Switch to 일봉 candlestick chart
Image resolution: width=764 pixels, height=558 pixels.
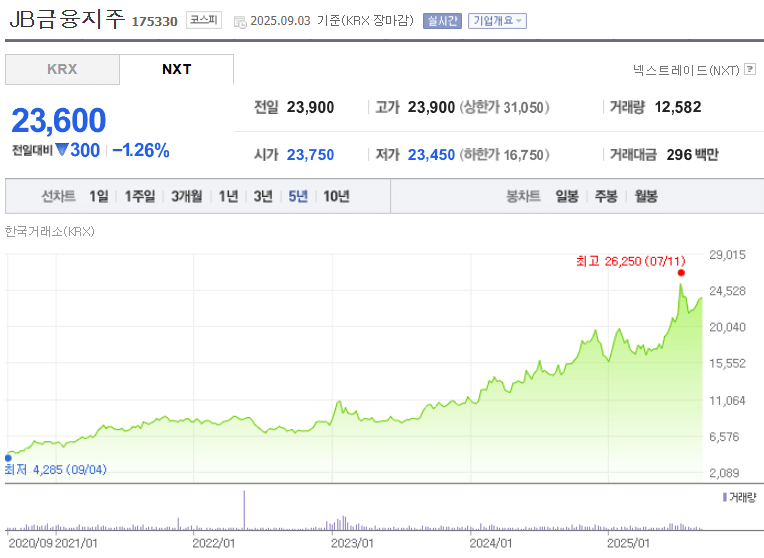[567, 196]
